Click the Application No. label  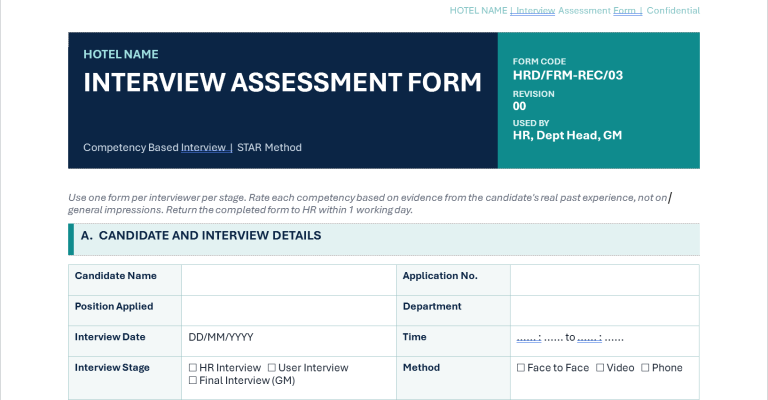tap(440, 276)
